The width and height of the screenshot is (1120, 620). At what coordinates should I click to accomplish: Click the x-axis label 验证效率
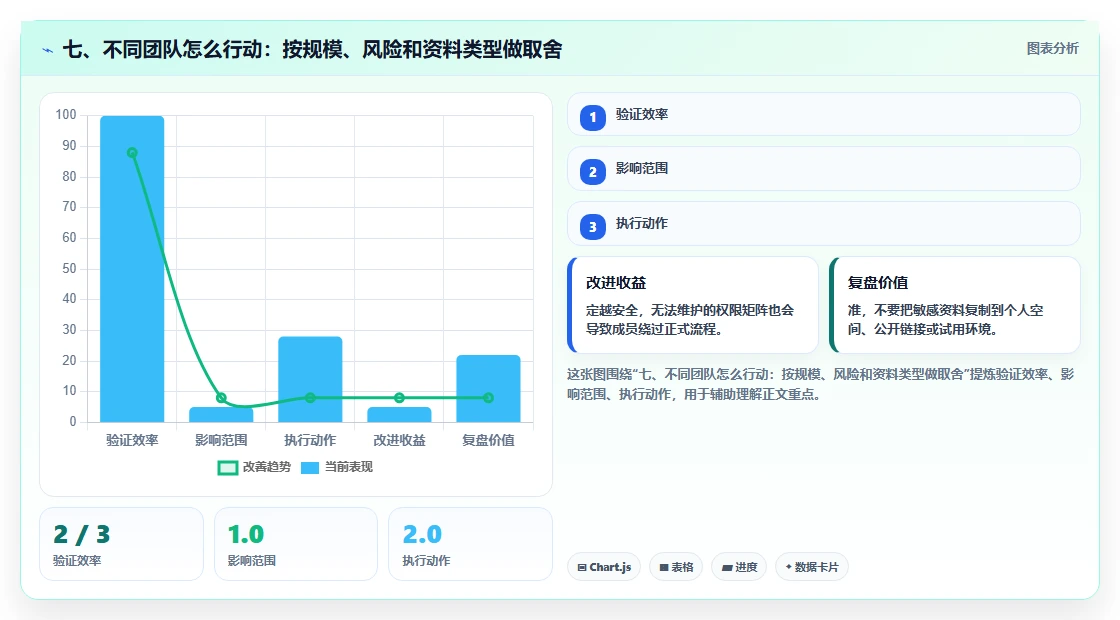point(132,441)
